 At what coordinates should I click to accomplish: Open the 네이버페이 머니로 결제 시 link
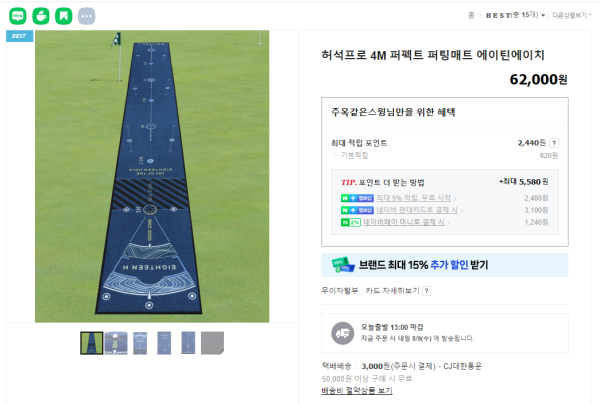tap(404, 222)
